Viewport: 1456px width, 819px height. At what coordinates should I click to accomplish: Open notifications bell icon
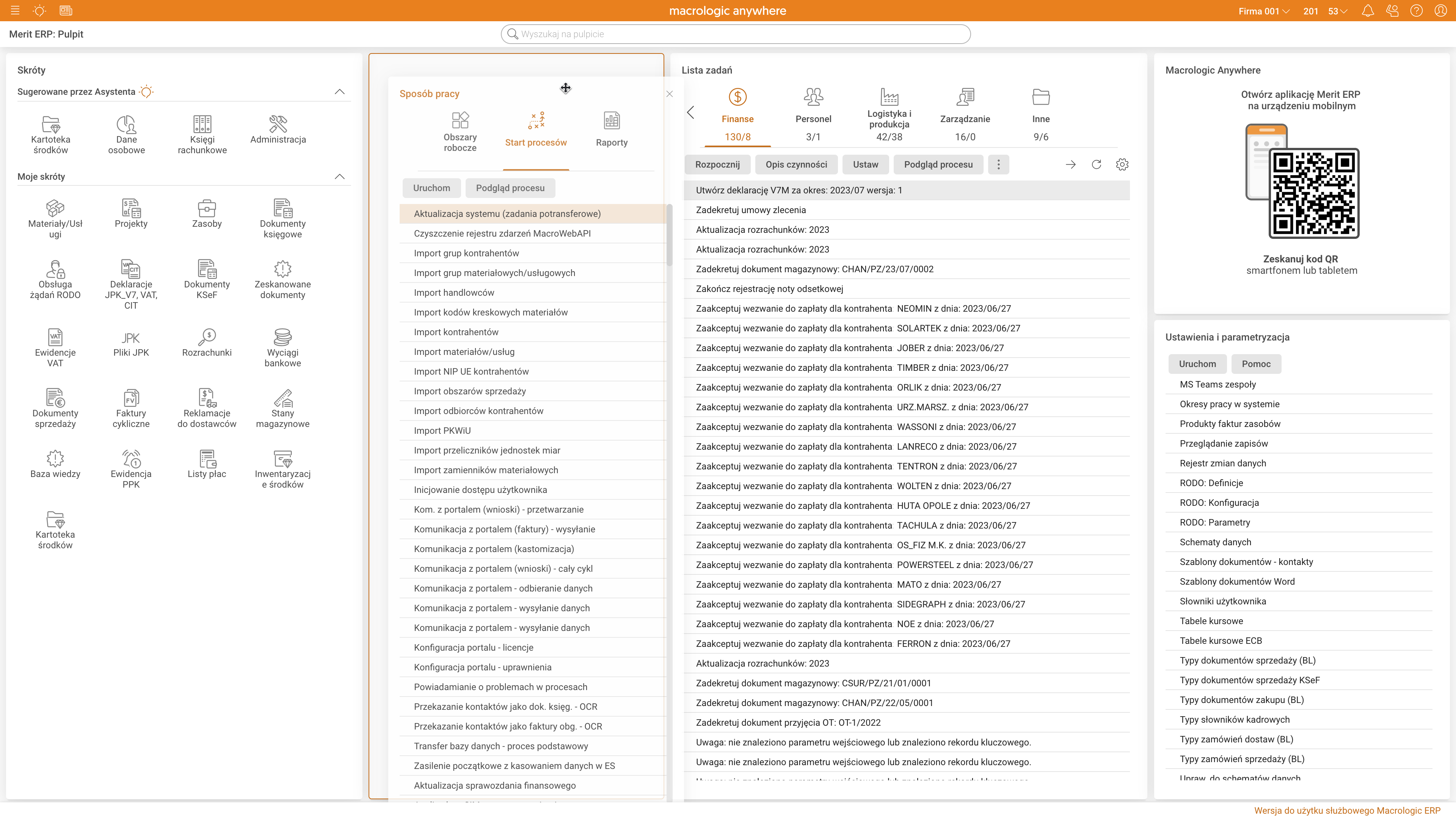coord(1367,11)
